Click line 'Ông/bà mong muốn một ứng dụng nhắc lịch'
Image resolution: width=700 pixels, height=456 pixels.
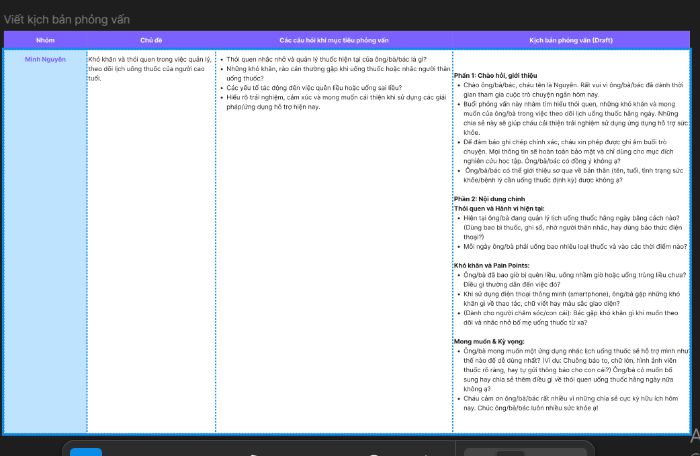point(576,370)
